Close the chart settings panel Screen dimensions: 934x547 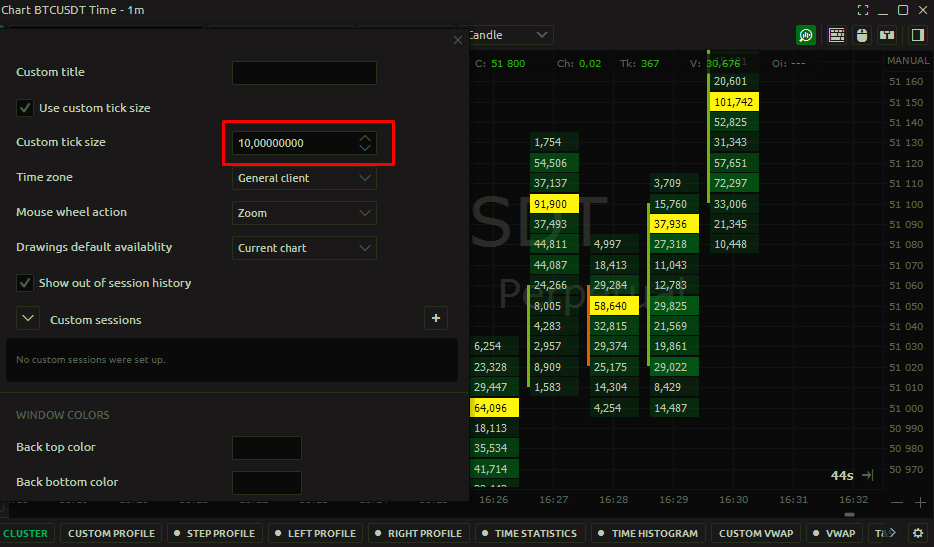(458, 40)
